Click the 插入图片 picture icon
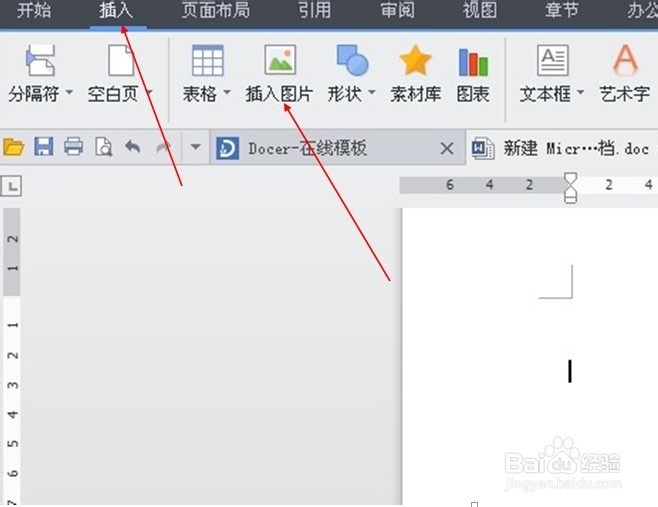The width and height of the screenshot is (658, 507). pos(280,60)
